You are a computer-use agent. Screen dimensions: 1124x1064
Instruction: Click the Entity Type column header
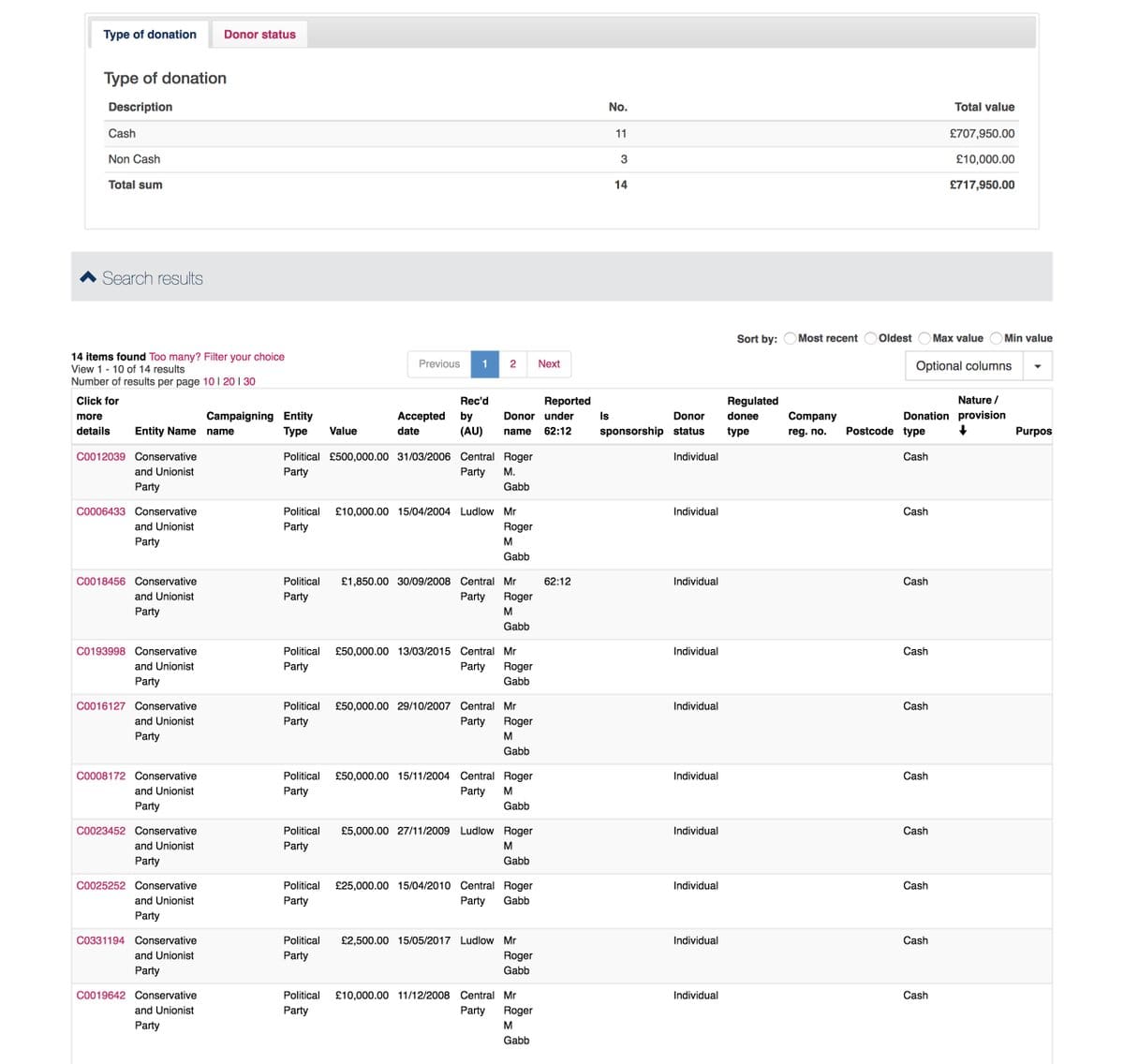coord(298,423)
